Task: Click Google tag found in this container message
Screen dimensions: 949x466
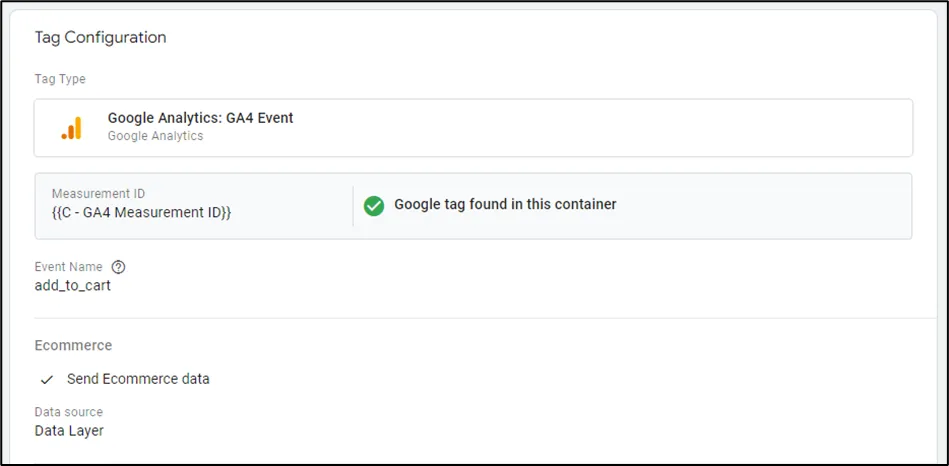Action: pos(505,204)
